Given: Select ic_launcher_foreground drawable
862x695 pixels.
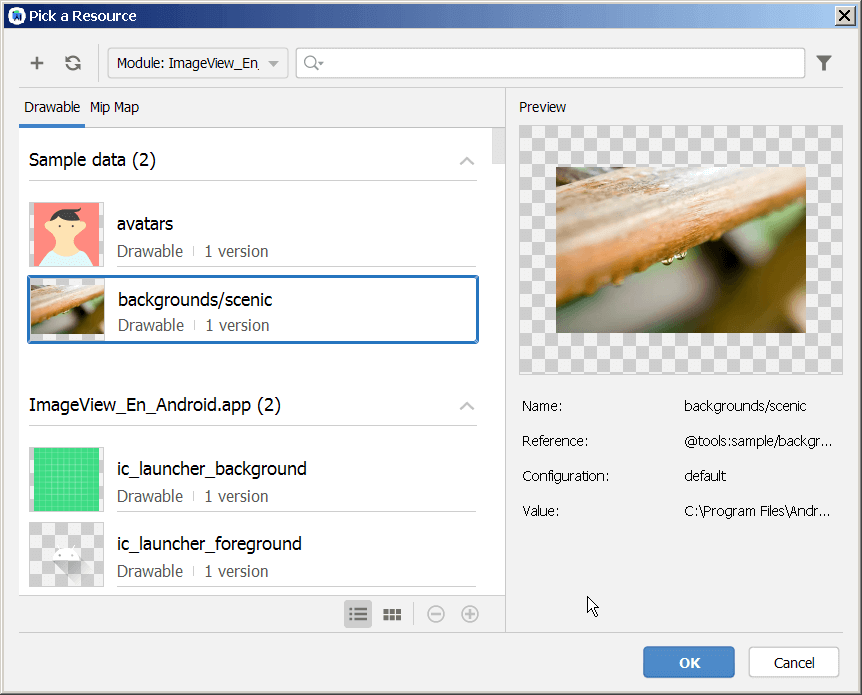Looking at the screenshot, I should click(x=253, y=554).
